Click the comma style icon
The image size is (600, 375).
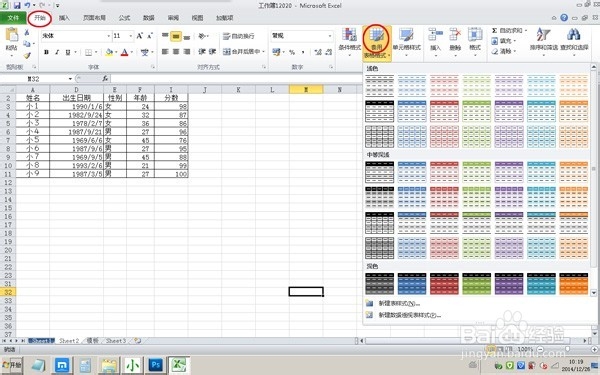click(303, 52)
